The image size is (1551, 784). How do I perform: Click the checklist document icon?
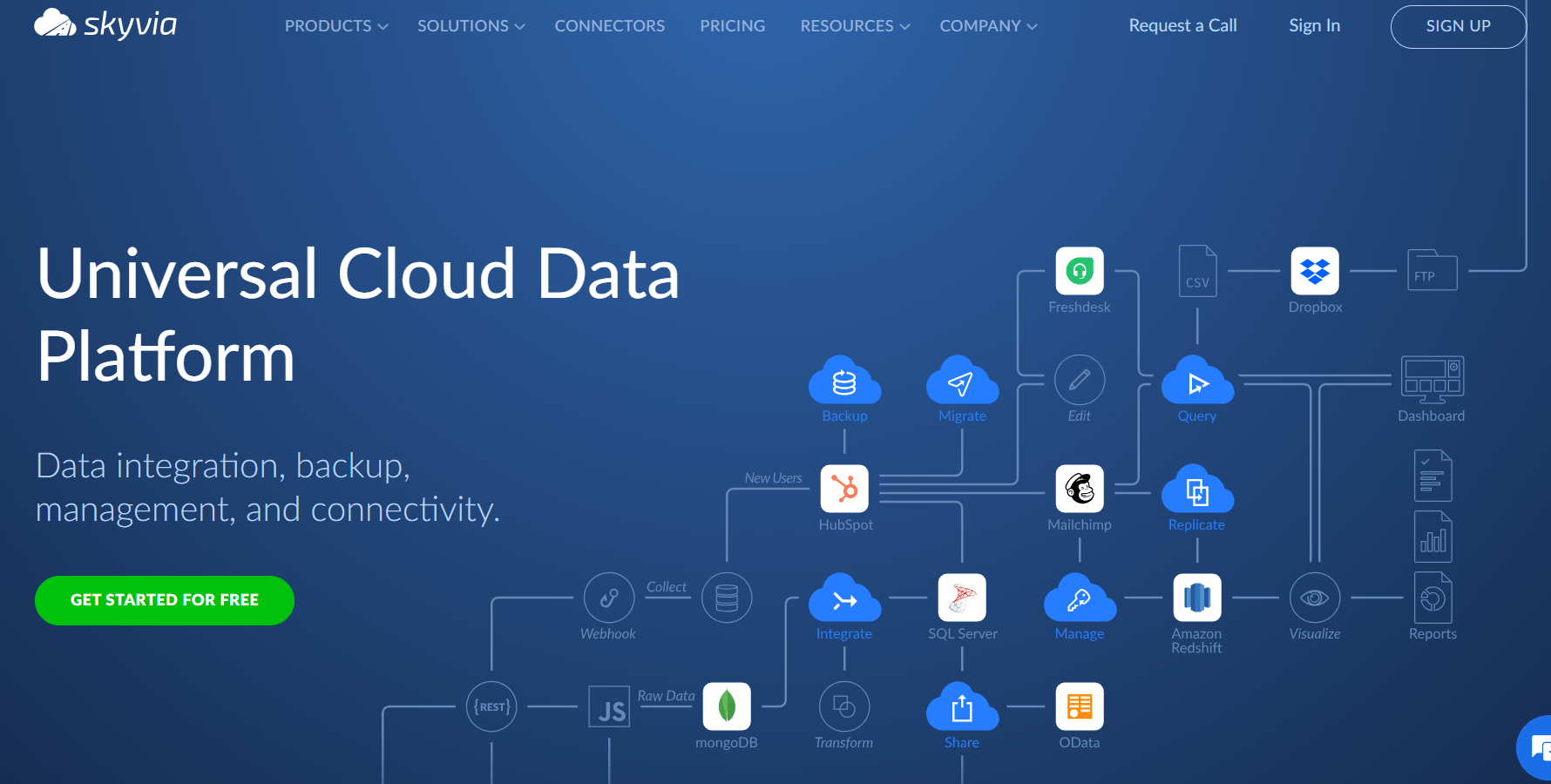click(x=1432, y=476)
